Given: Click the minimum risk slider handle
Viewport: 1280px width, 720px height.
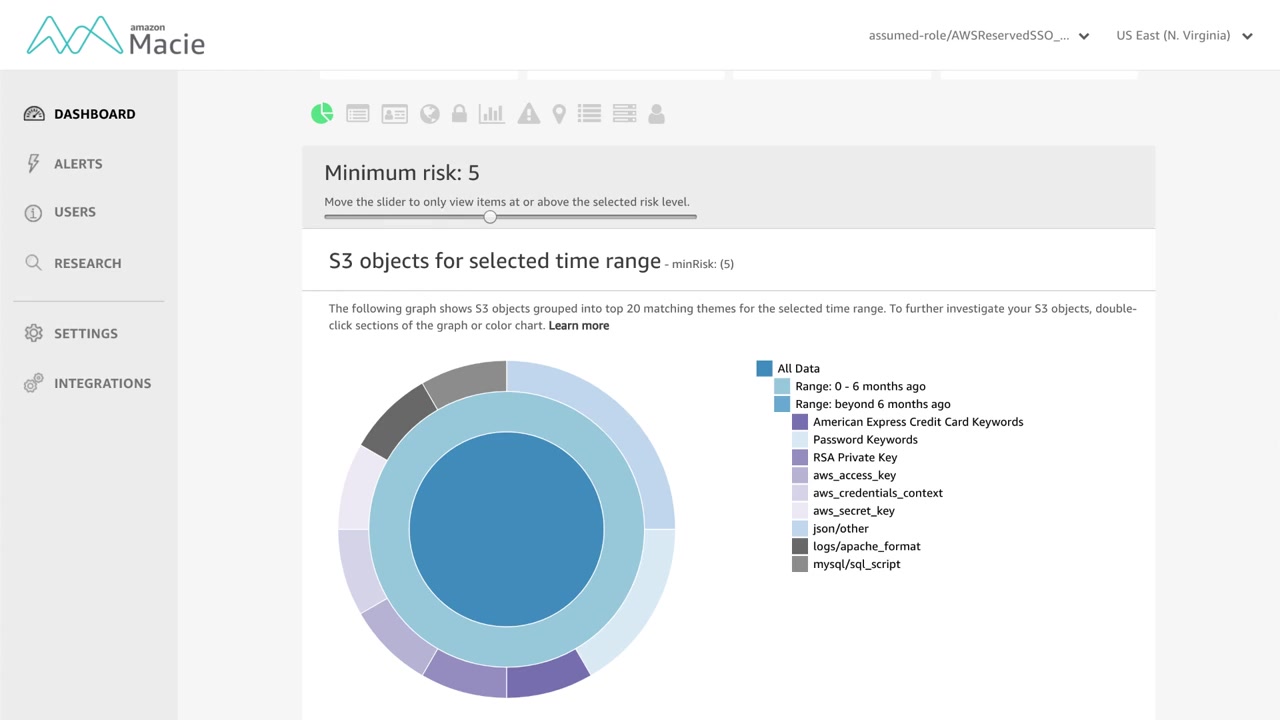Looking at the screenshot, I should point(490,217).
